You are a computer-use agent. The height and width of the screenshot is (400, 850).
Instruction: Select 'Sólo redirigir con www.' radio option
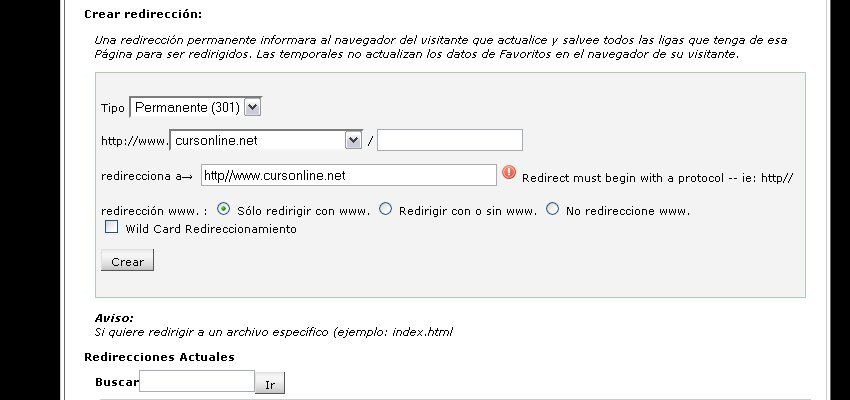(223, 209)
